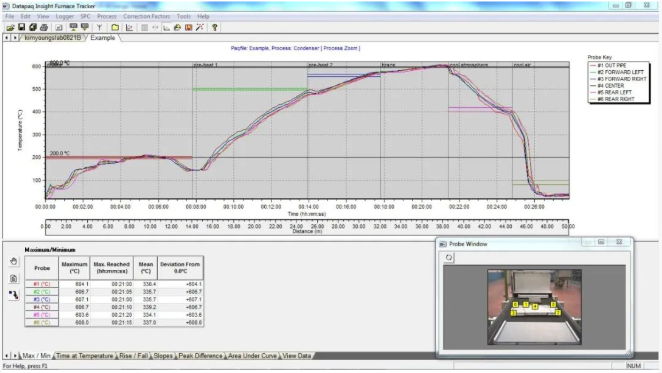Open the help question mark icon
Image resolution: width=662 pixels, height=373 pixels.
pyautogui.click(x=214, y=27)
